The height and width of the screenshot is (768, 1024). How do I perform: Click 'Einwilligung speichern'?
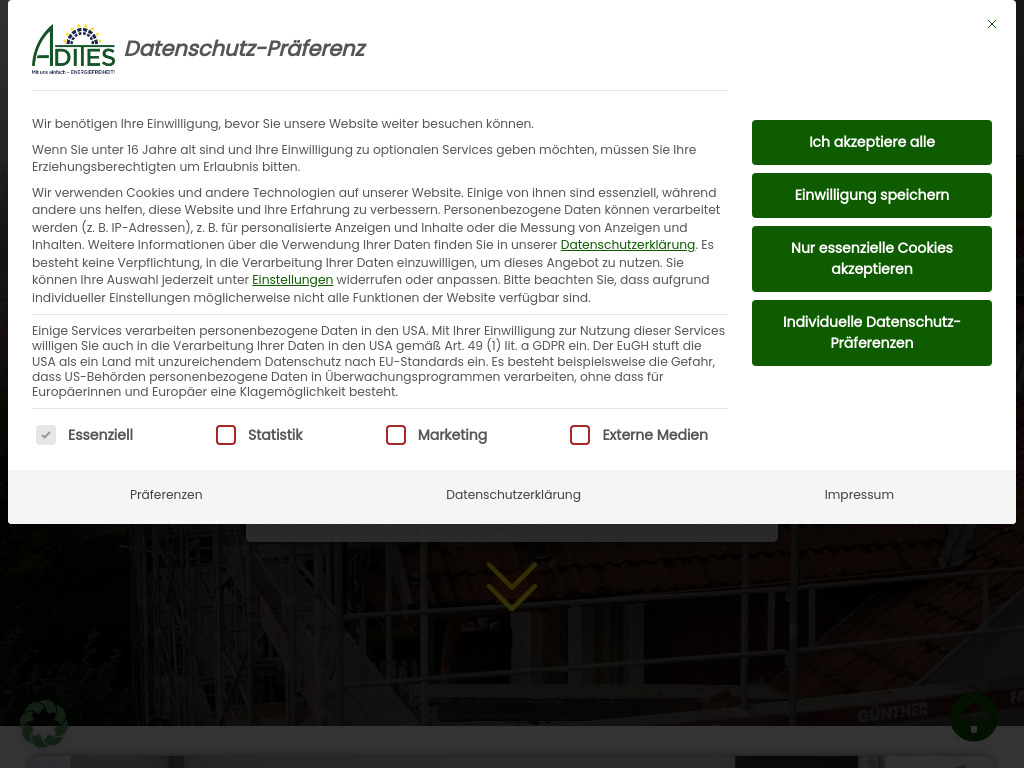[871, 195]
